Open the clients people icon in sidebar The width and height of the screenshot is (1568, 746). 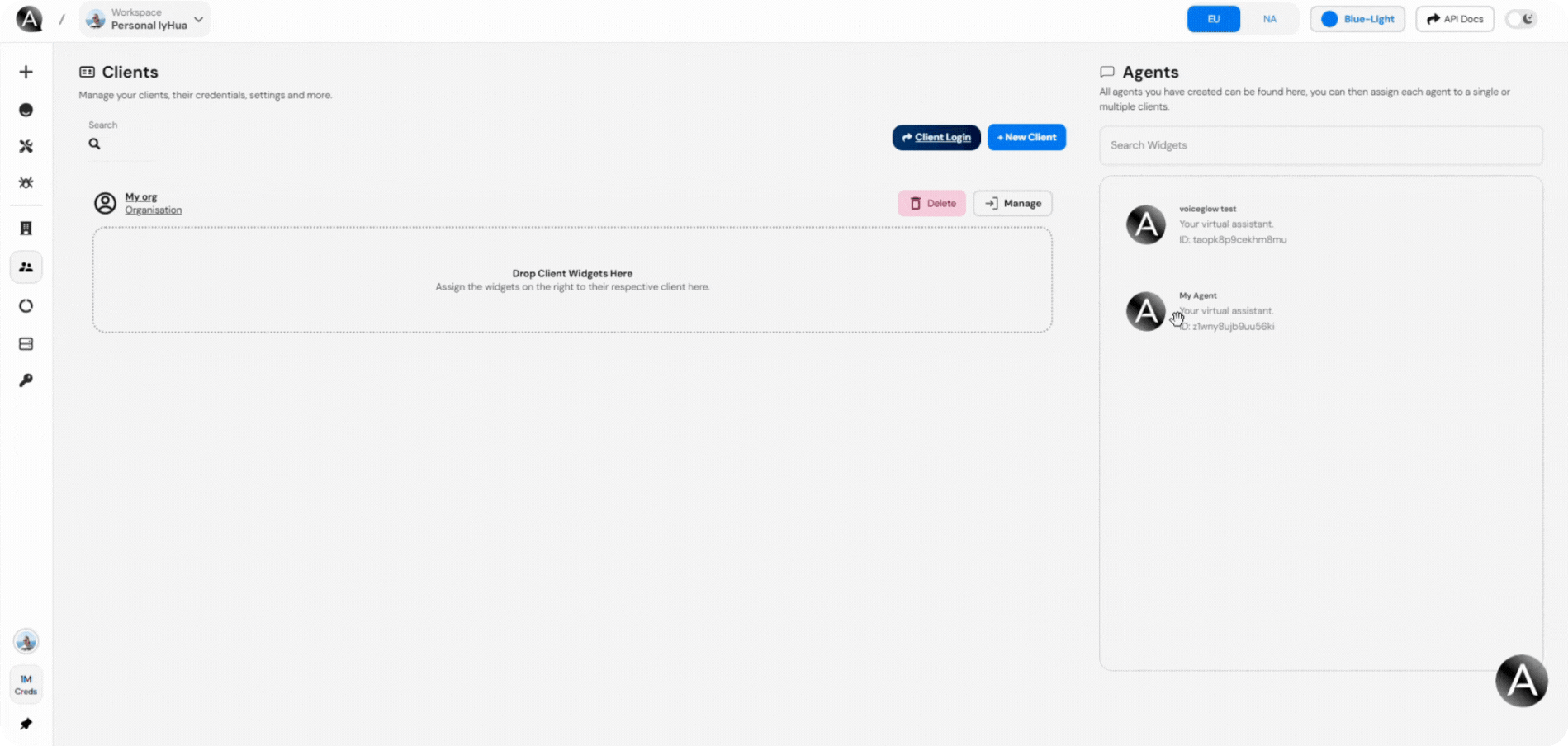coord(26,267)
